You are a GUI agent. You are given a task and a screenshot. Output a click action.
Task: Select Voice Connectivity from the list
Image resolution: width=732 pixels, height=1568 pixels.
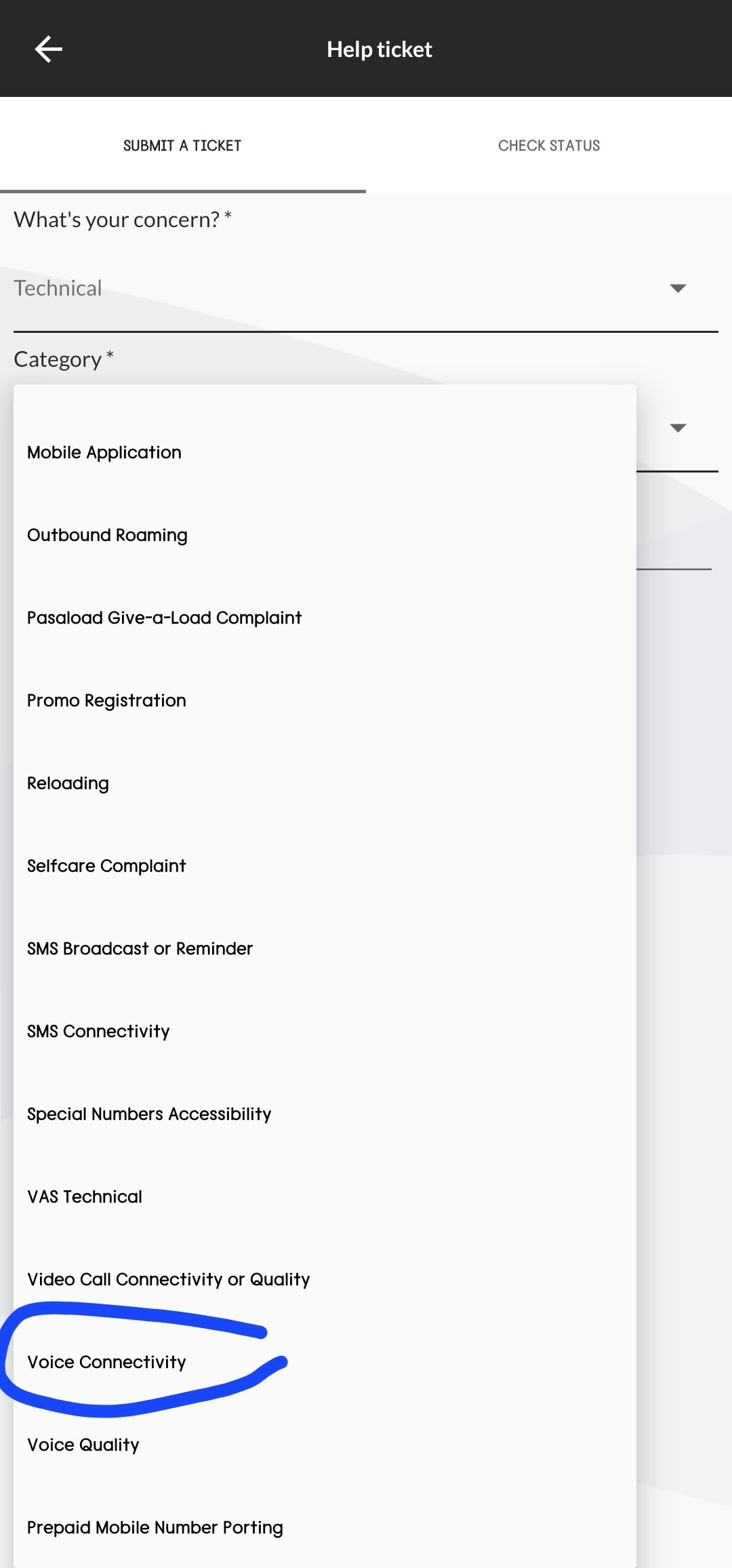[106, 1362]
